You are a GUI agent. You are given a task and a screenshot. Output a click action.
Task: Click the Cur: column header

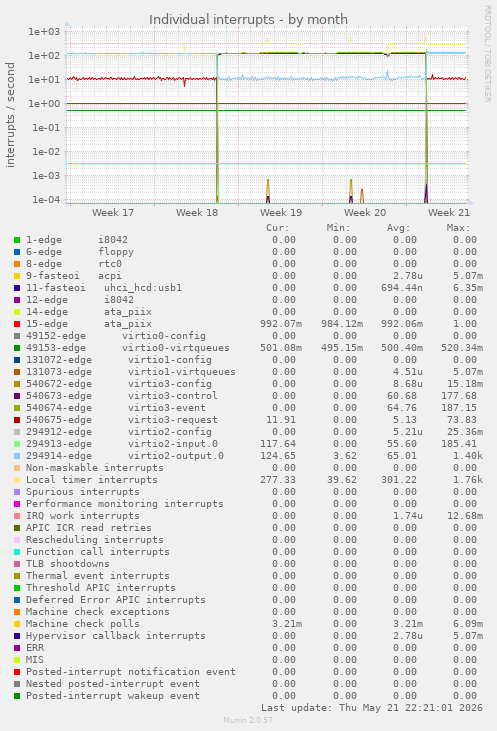[278, 228]
